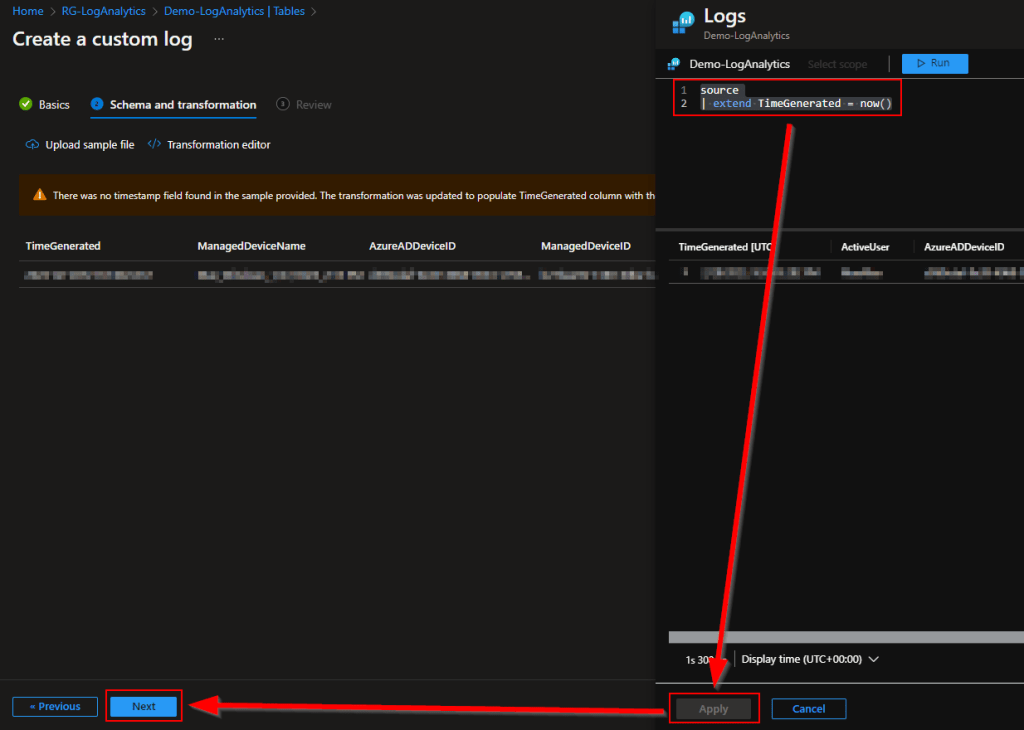1024x730 pixels.
Task: Click the Logs analytics icon in header
Action: tap(684, 22)
